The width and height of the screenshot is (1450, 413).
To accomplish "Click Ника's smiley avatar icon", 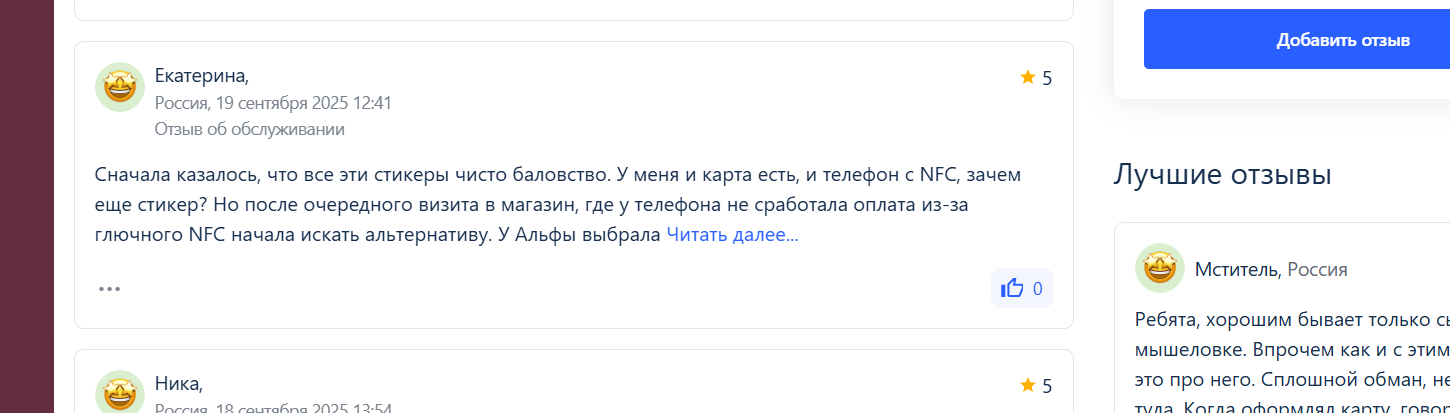I will [120, 391].
